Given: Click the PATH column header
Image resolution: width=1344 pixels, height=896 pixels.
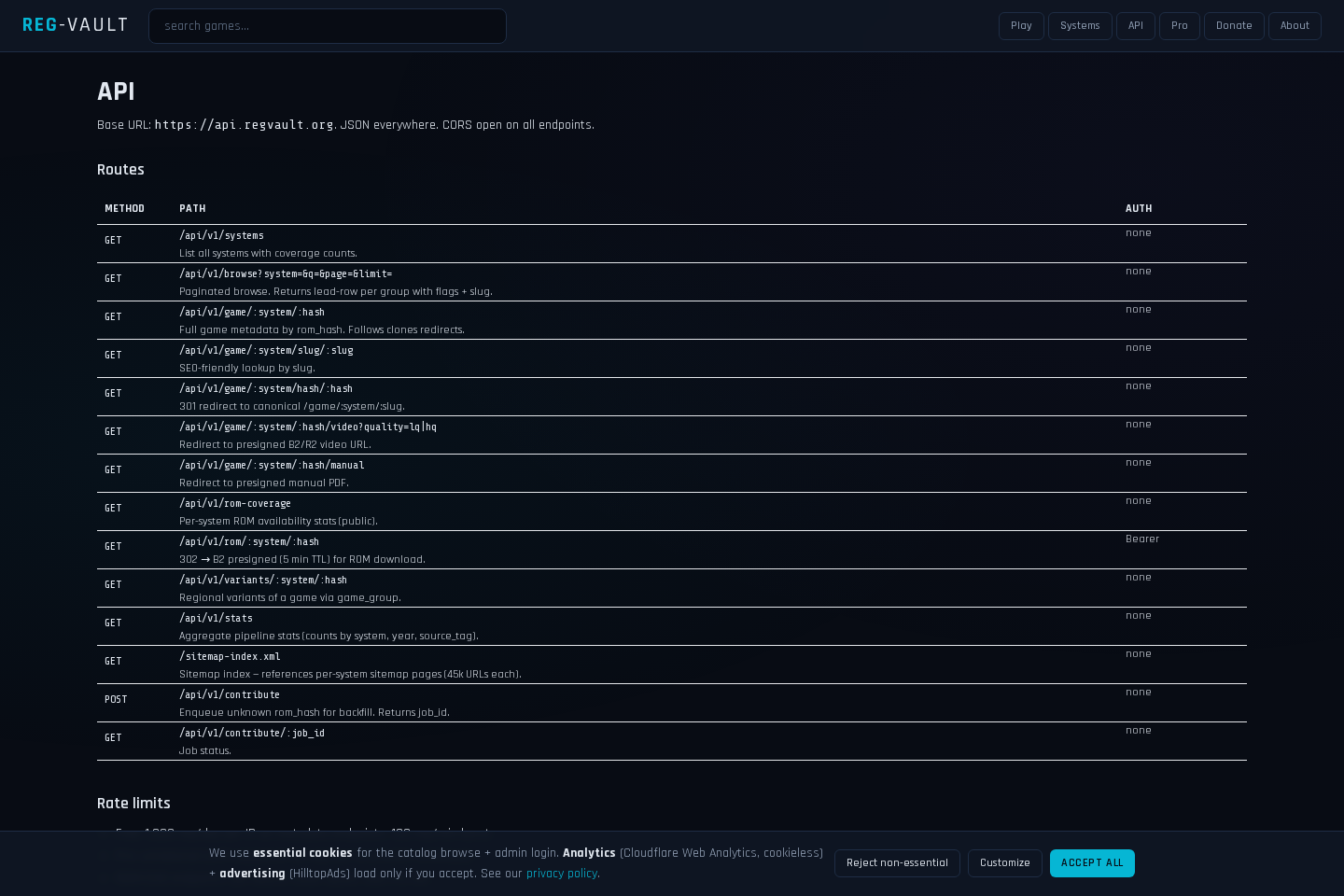Looking at the screenshot, I should click(x=192, y=209).
